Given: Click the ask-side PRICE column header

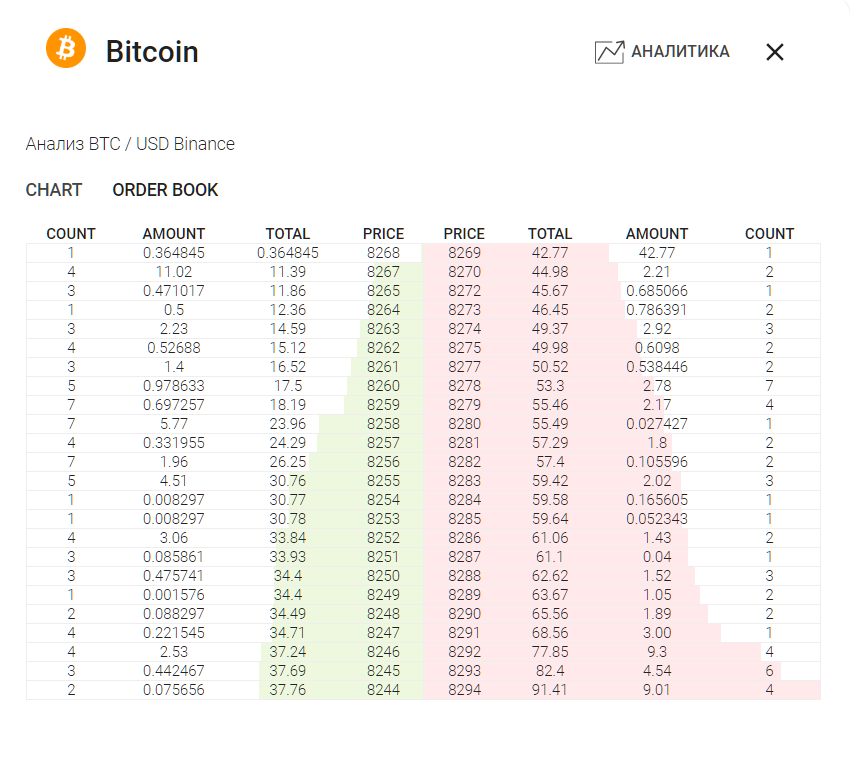Looking at the screenshot, I should coord(464,234).
